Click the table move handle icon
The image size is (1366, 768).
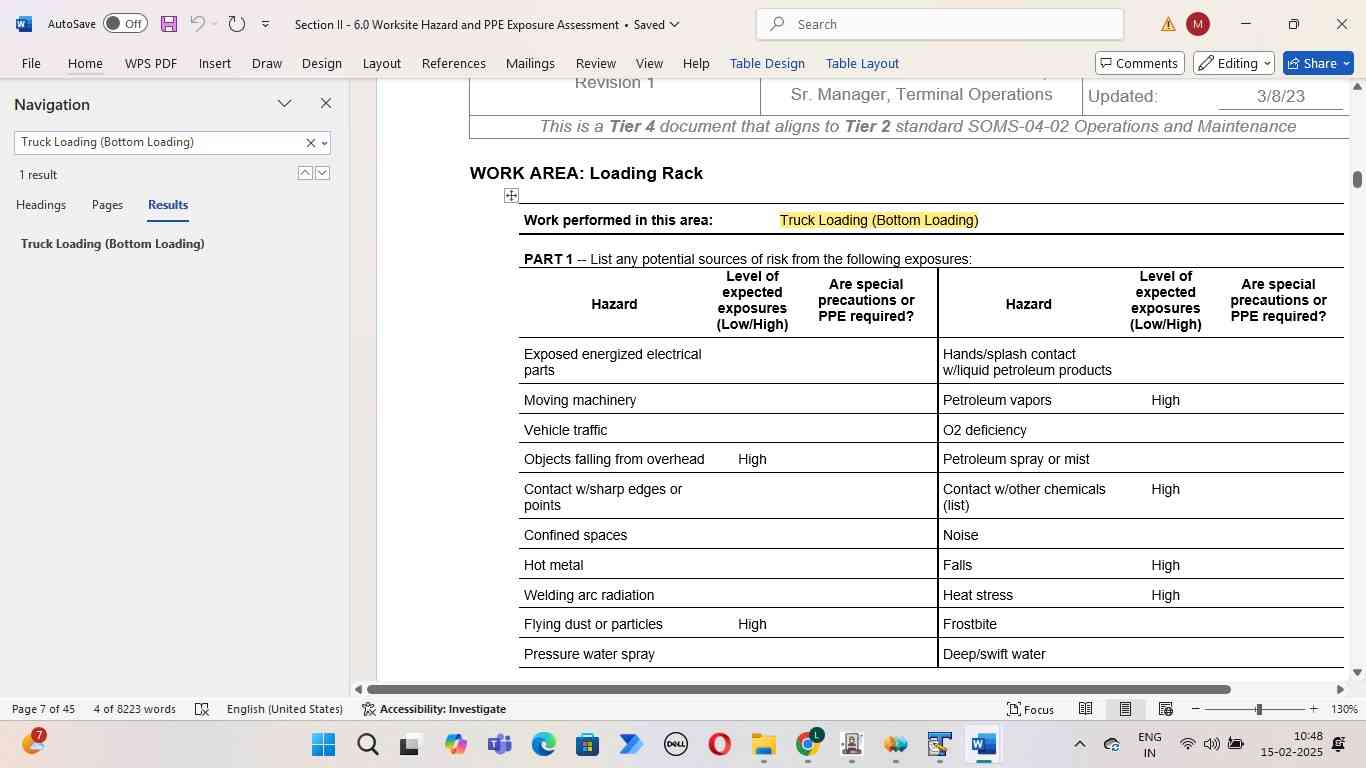coord(511,195)
